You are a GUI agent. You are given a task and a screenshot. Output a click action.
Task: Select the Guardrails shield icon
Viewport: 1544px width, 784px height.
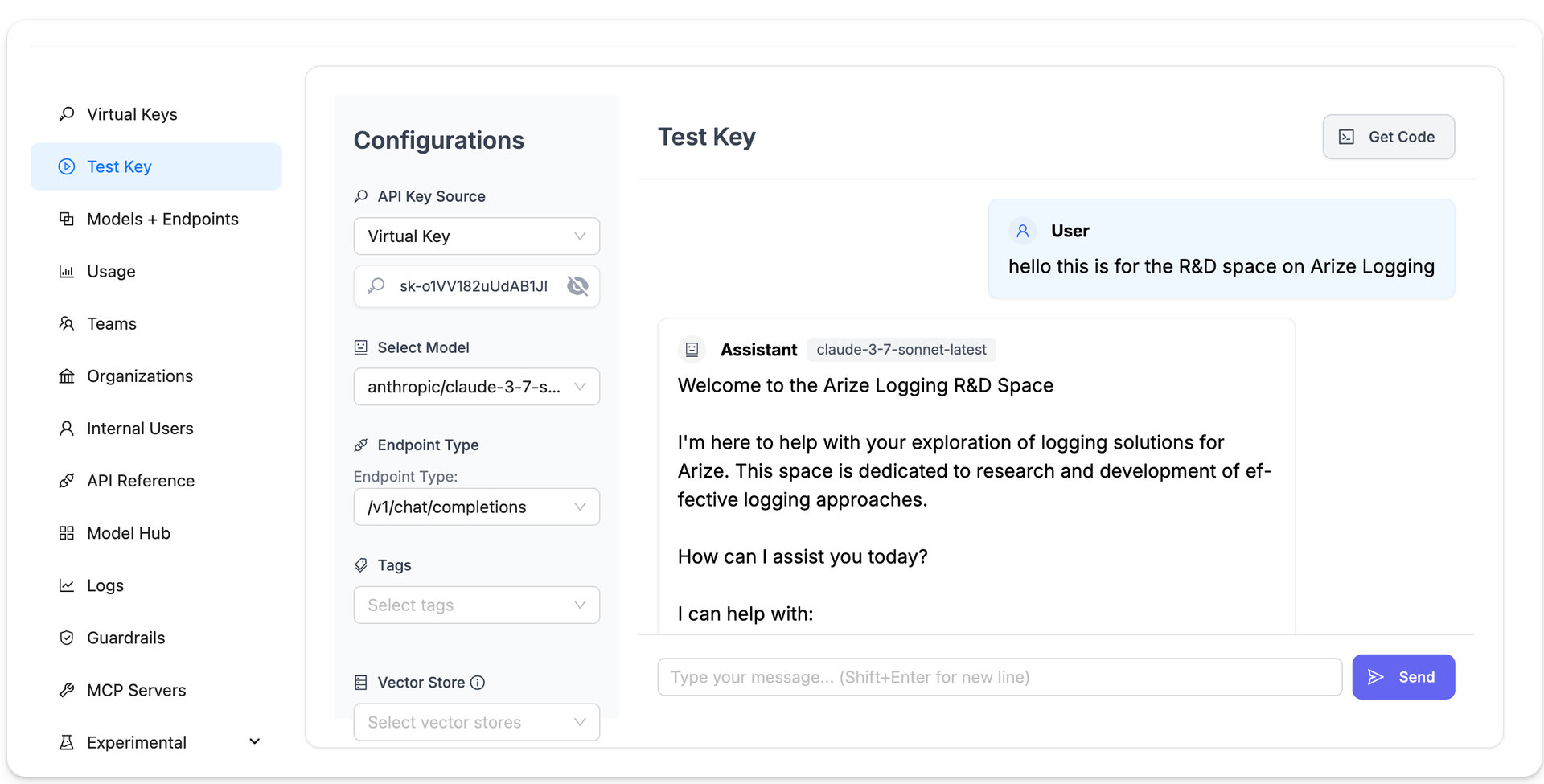point(67,637)
